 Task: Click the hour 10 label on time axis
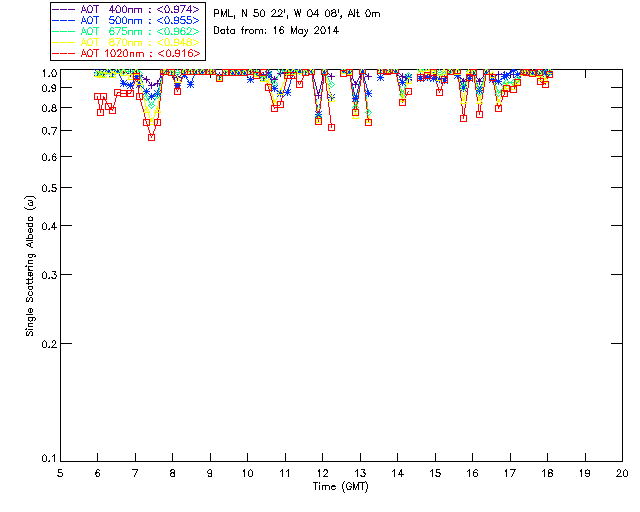point(247,473)
